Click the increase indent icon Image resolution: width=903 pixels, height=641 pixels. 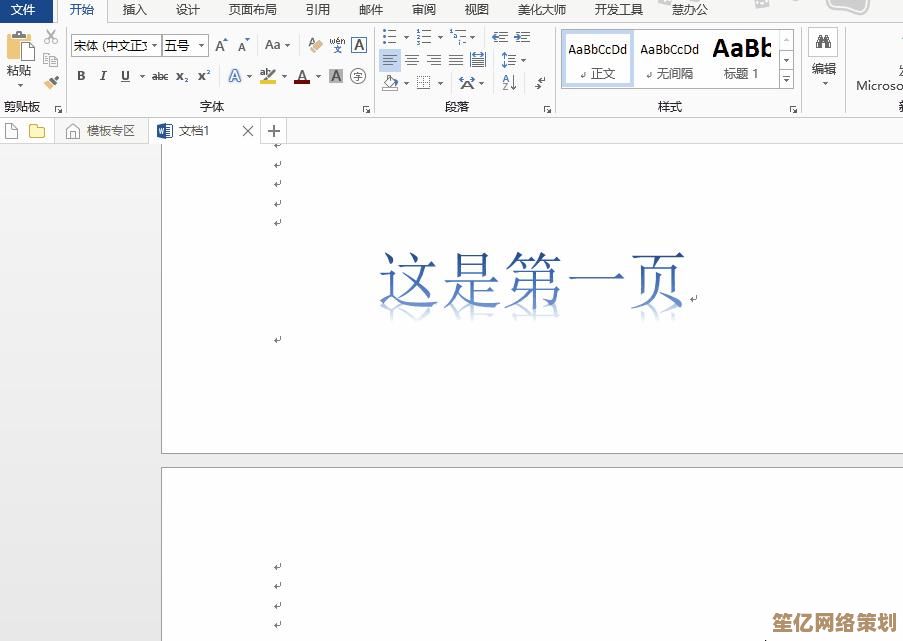(x=522, y=37)
